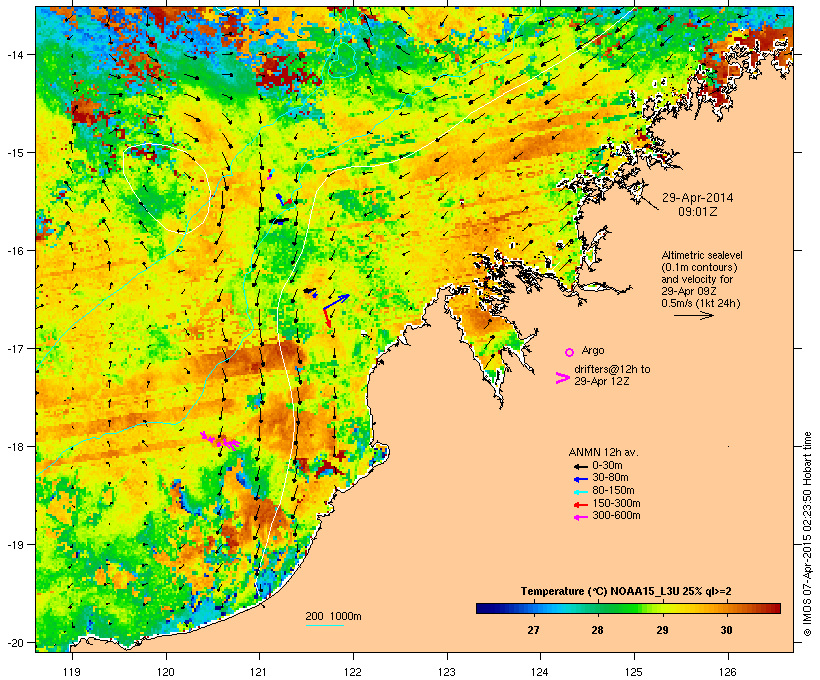Click the 09:01Z time label
Screen dimensions: 820x680
tap(698, 212)
